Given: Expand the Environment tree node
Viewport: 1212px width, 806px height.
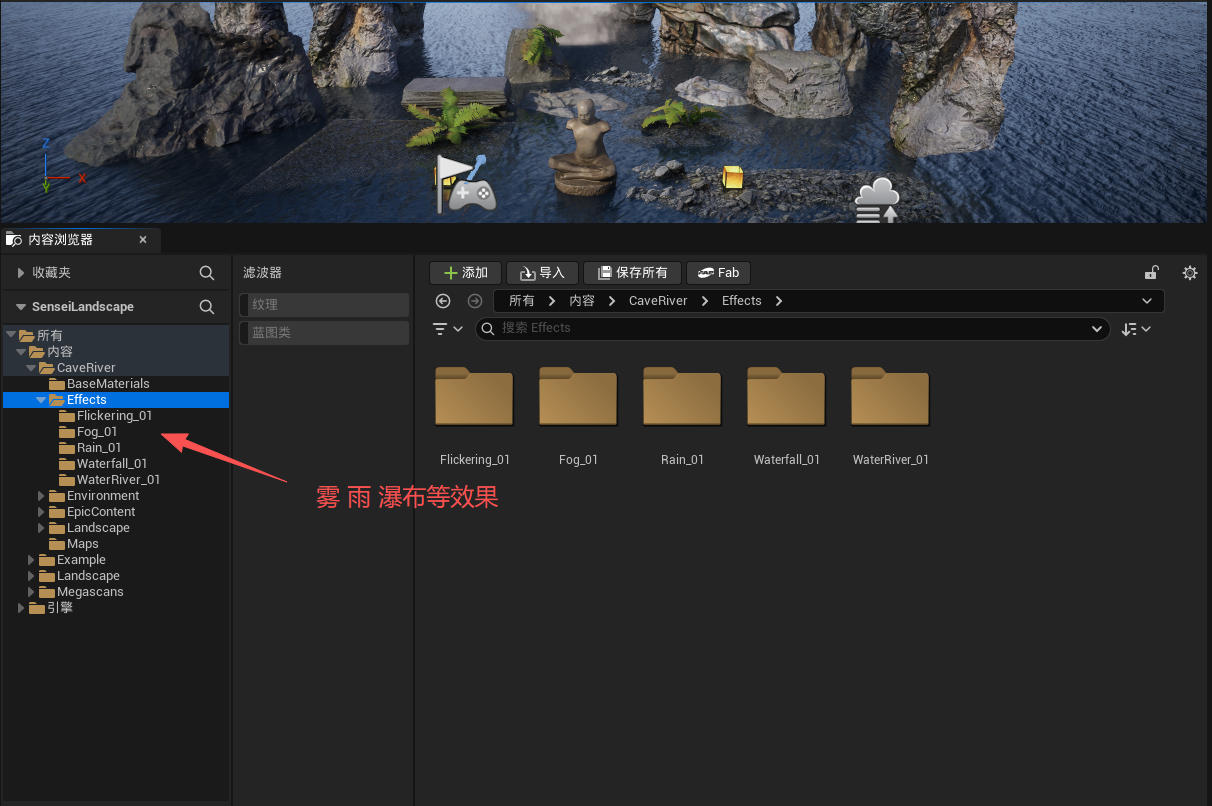Looking at the screenshot, I should click(41, 496).
